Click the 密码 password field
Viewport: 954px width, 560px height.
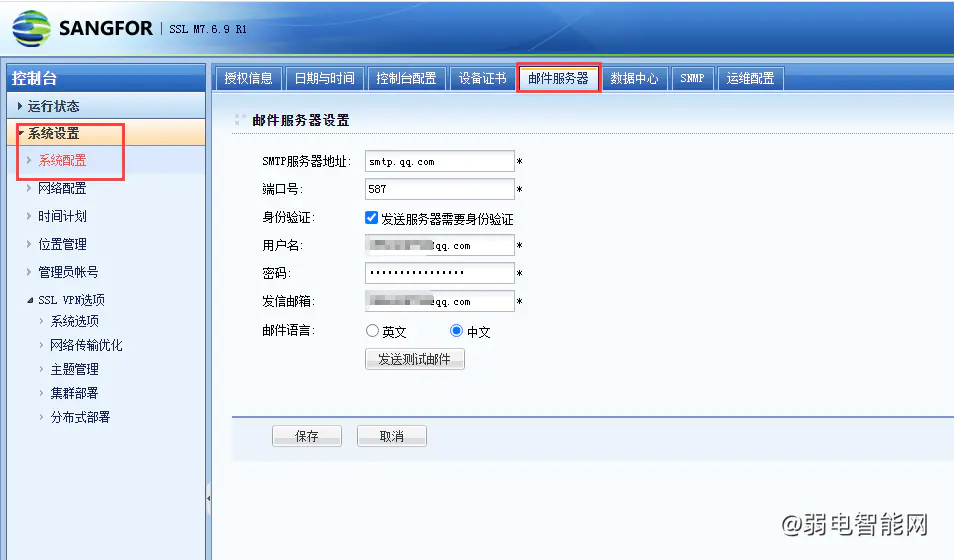point(440,273)
